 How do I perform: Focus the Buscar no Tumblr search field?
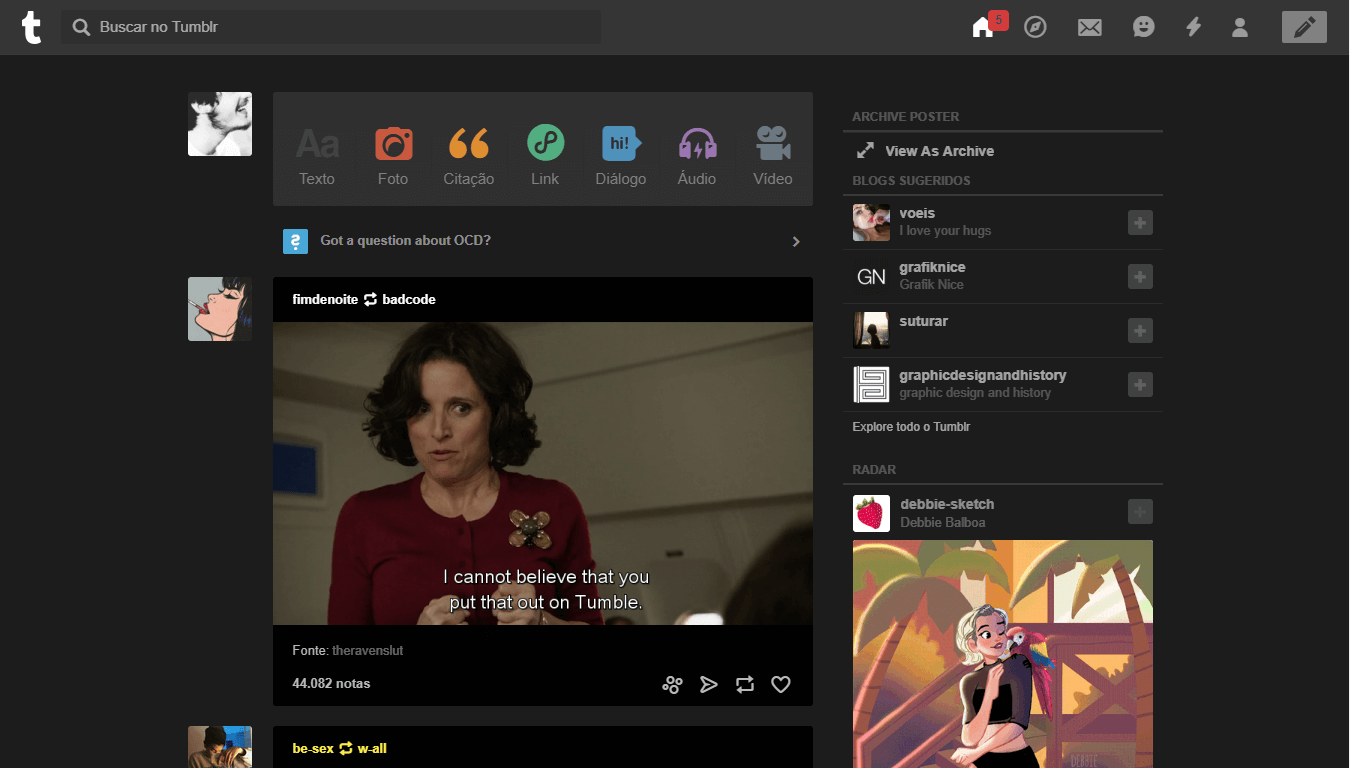pyautogui.click(x=331, y=27)
